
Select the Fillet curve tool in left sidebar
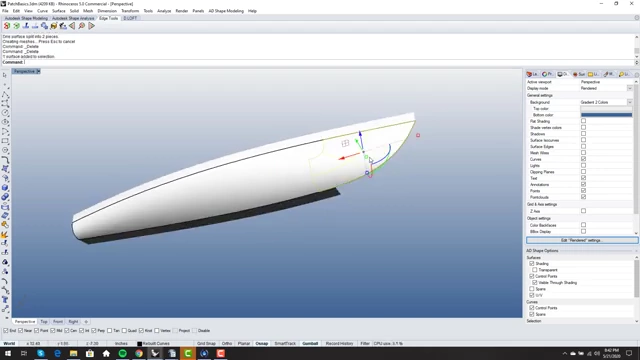click(5, 159)
